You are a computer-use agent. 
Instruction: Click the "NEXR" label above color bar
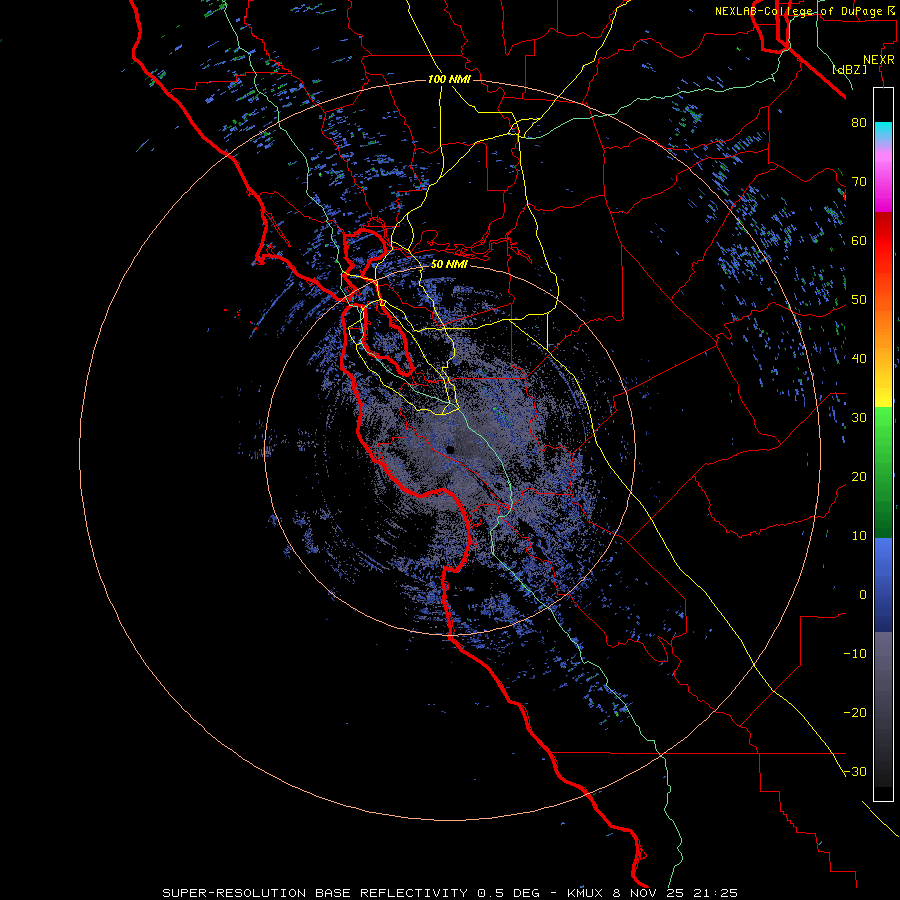point(879,60)
